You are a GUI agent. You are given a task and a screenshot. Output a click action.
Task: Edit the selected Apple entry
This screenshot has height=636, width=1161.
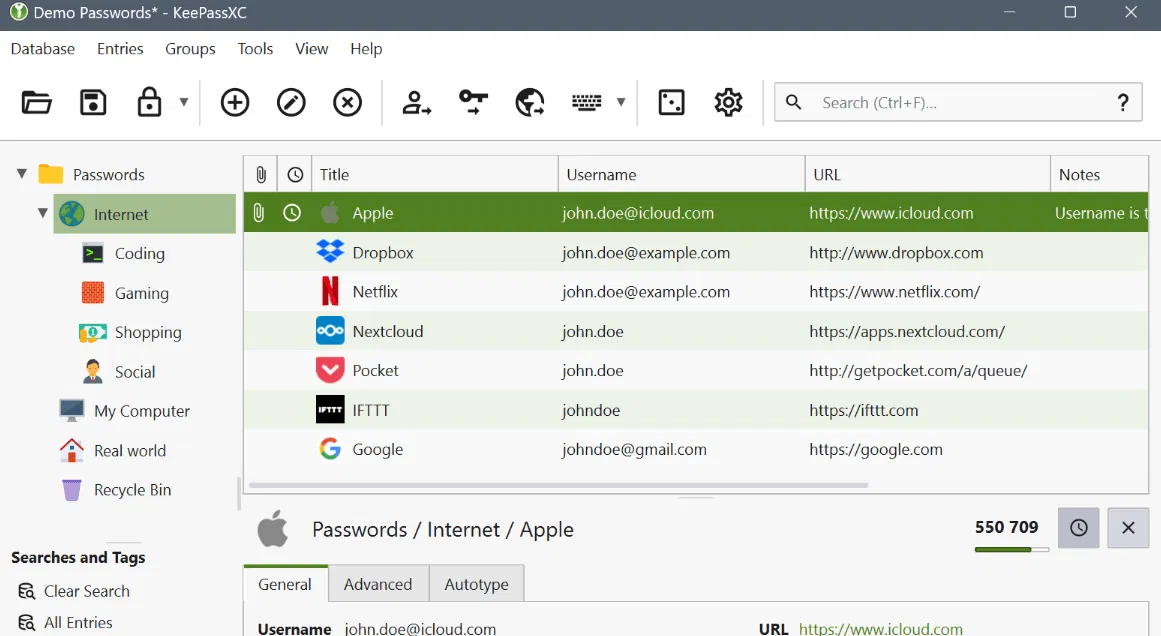[x=291, y=102]
